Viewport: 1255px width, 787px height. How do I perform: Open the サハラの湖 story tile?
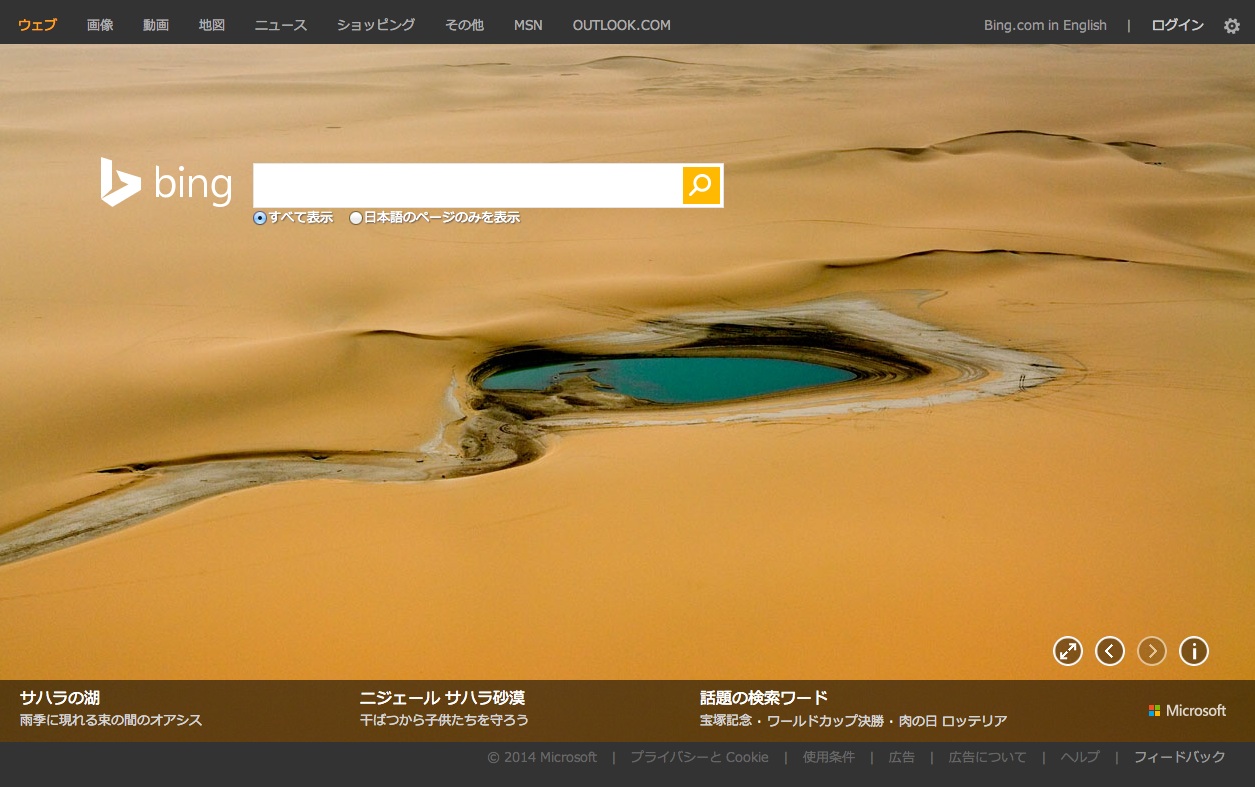click(60, 697)
